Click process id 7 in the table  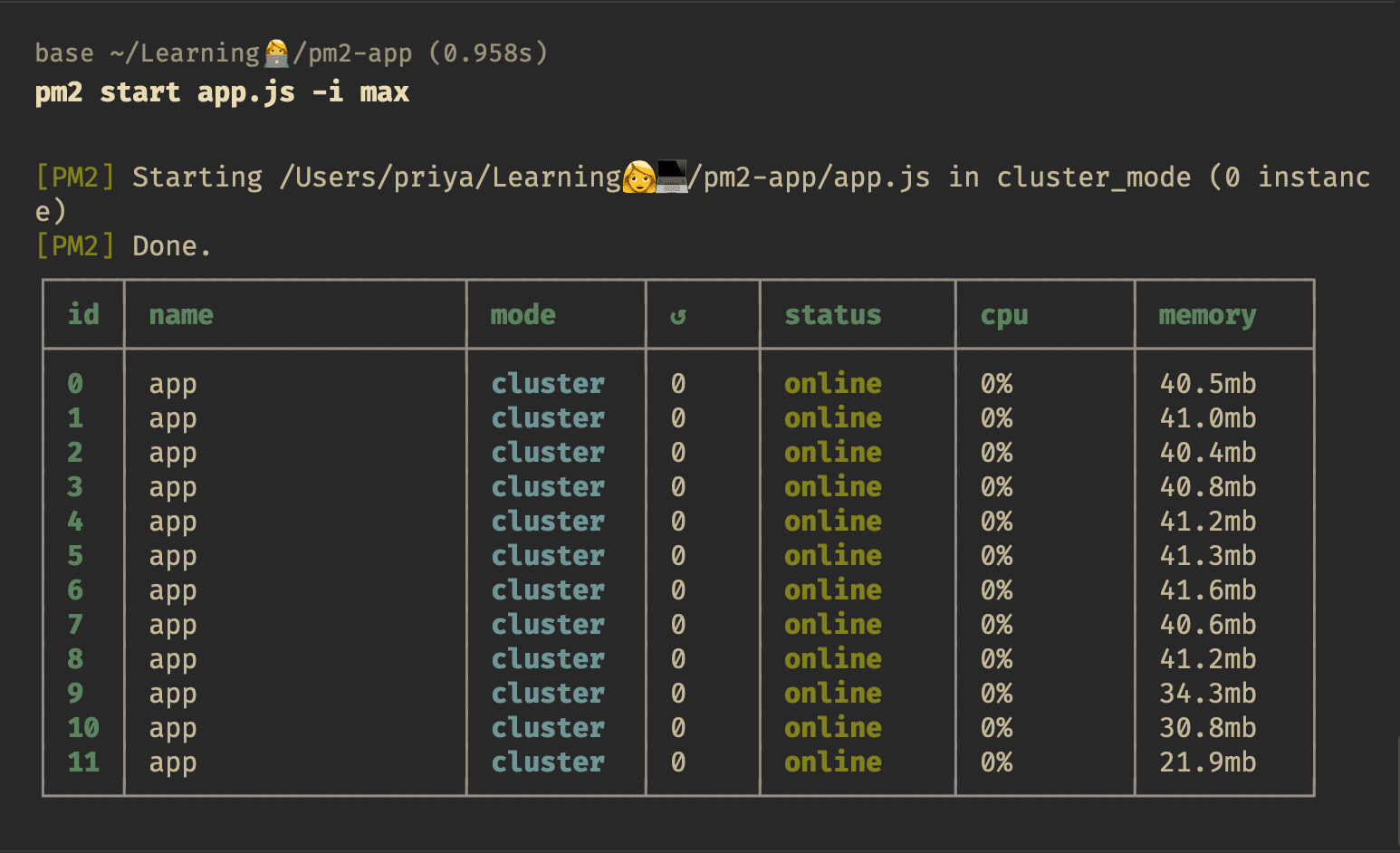(x=75, y=625)
